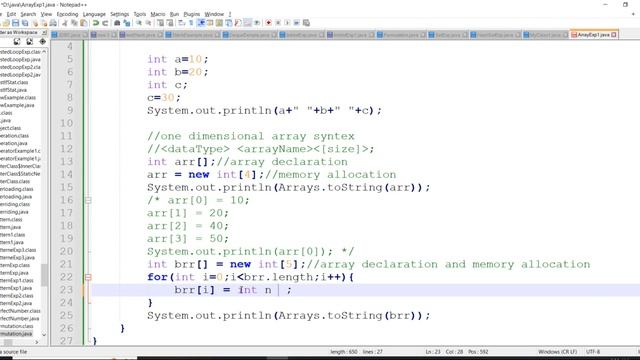Select 'terClass$InnerCla' file in workspace list
Viewport: 640px width, 360px height.
point(20,166)
